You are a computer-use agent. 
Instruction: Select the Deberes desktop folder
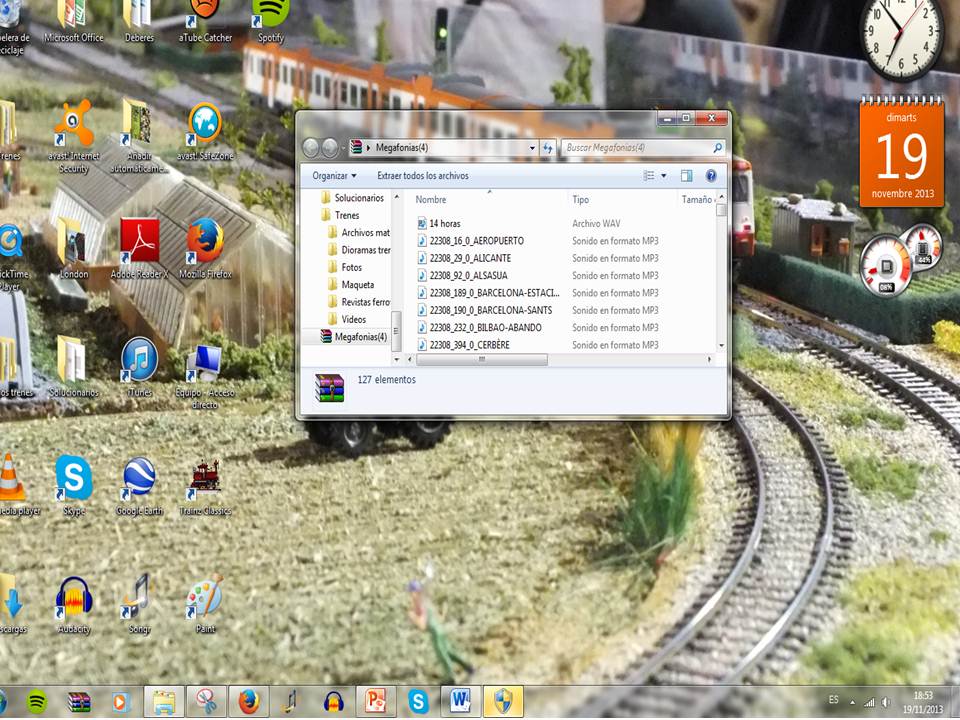pyautogui.click(x=139, y=21)
